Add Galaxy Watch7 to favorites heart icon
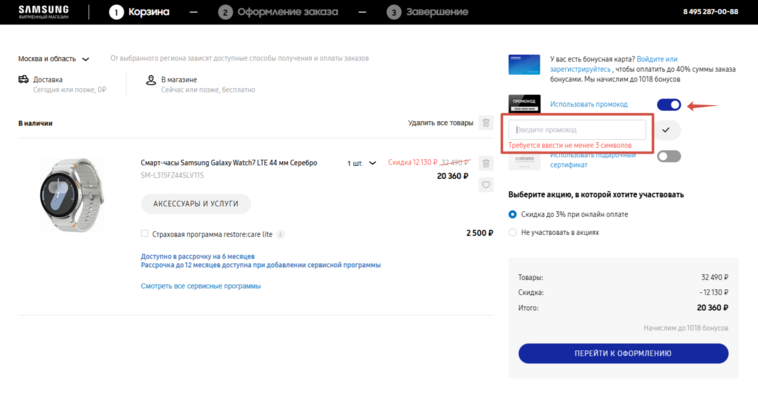 486,185
